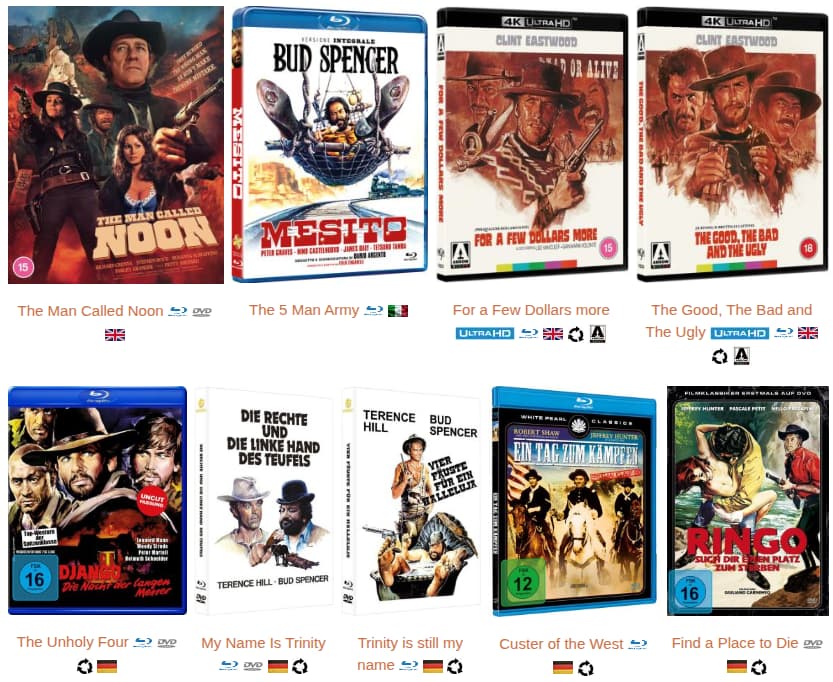Screen dimensions: 833x682
Task: Click the Blu-ray icon beside The Man Called Noon
Action: [x=177, y=311]
